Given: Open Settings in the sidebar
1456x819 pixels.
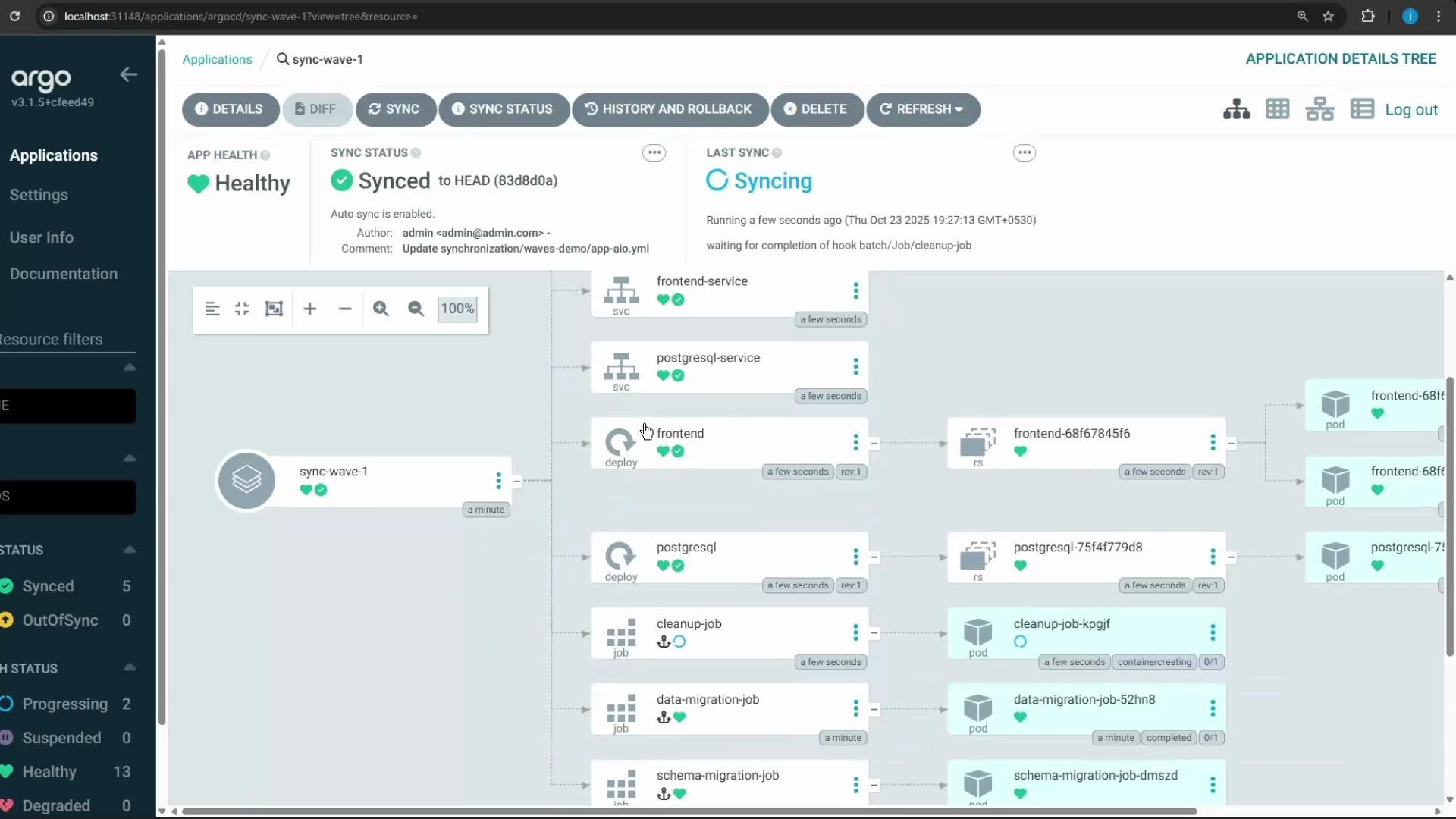Looking at the screenshot, I should tap(39, 195).
